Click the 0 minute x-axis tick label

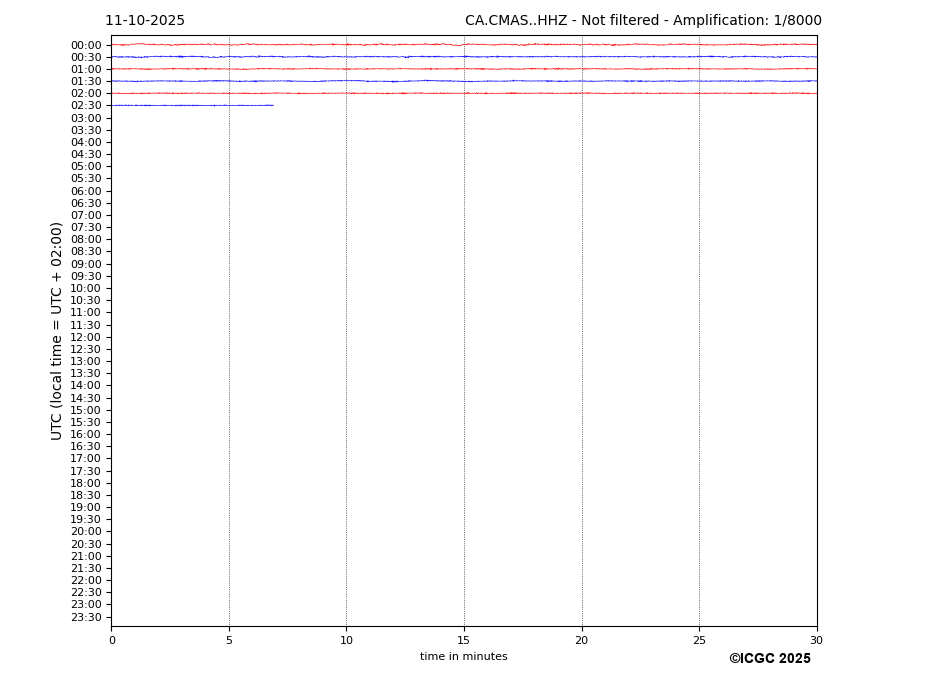112,640
